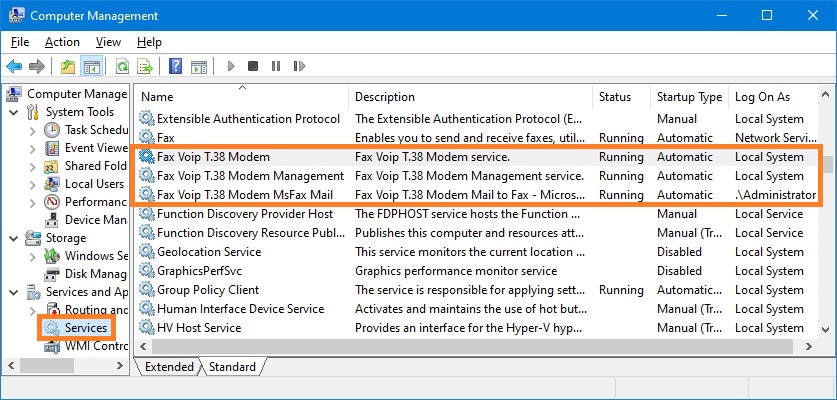This screenshot has width=837, height=400.
Task: Click the Up one level folder icon
Action: pyautogui.click(x=68, y=66)
